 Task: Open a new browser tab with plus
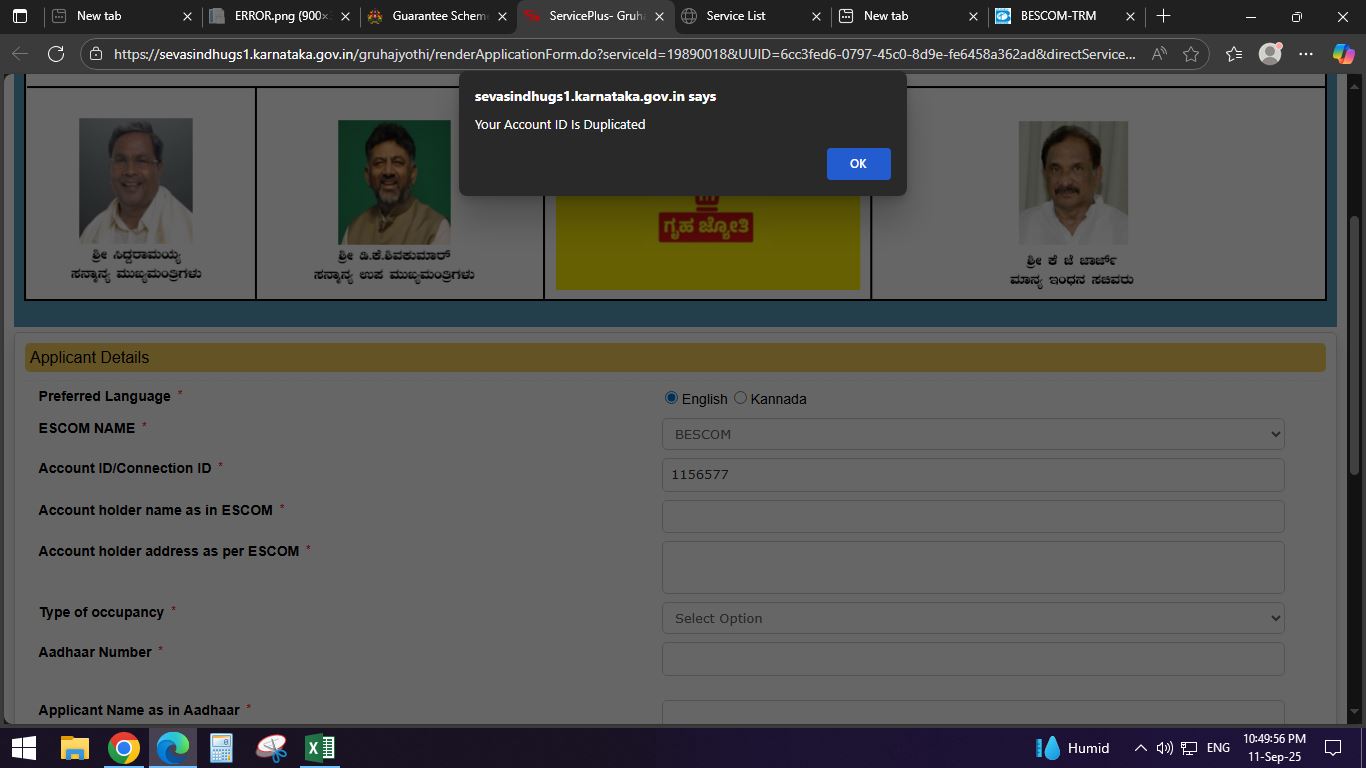point(1163,16)
